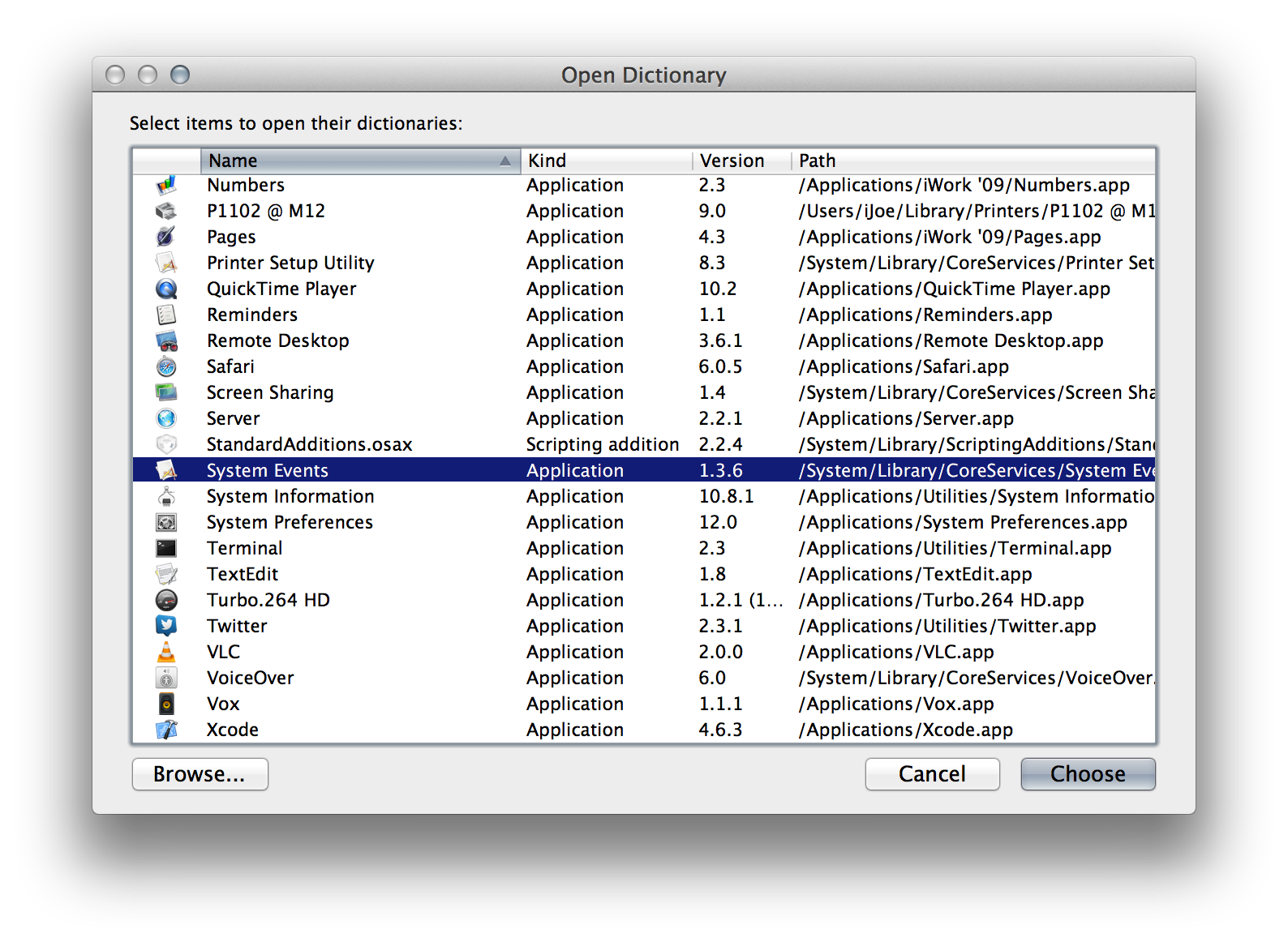This screenshot has width=1288, height=942.
Task: Click System Preferences version 12.0 cell
Action: pyautogui.click(x=718, y=522)
